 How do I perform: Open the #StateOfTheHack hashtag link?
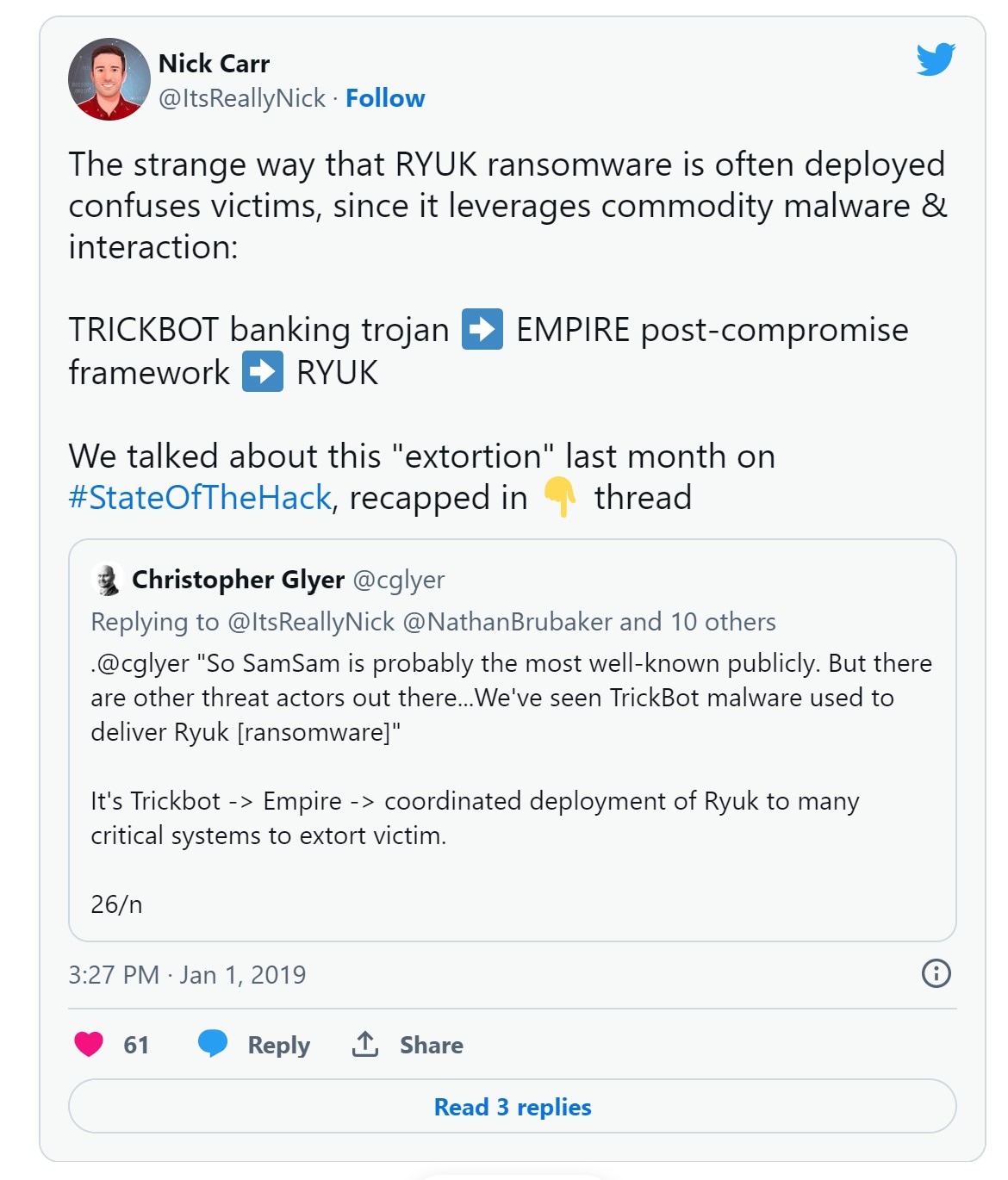(200, 498)
